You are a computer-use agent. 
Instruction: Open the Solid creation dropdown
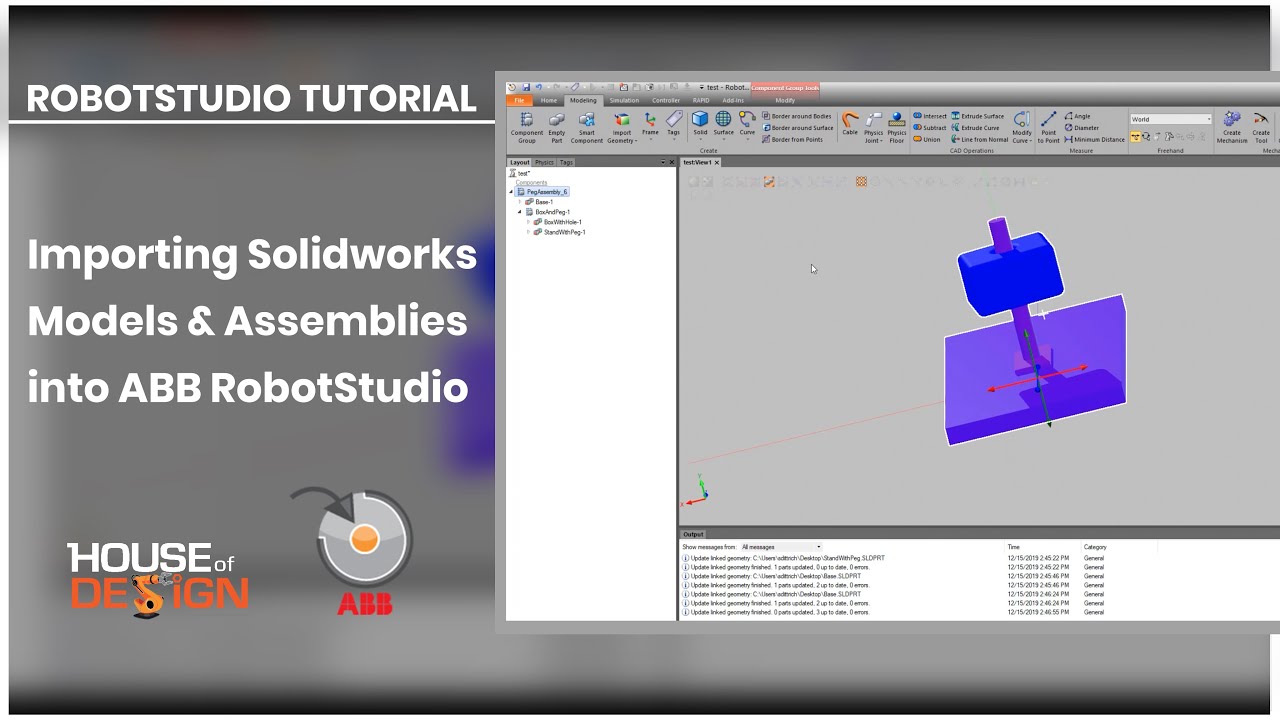pyautogui.click(x=700, y=125)
